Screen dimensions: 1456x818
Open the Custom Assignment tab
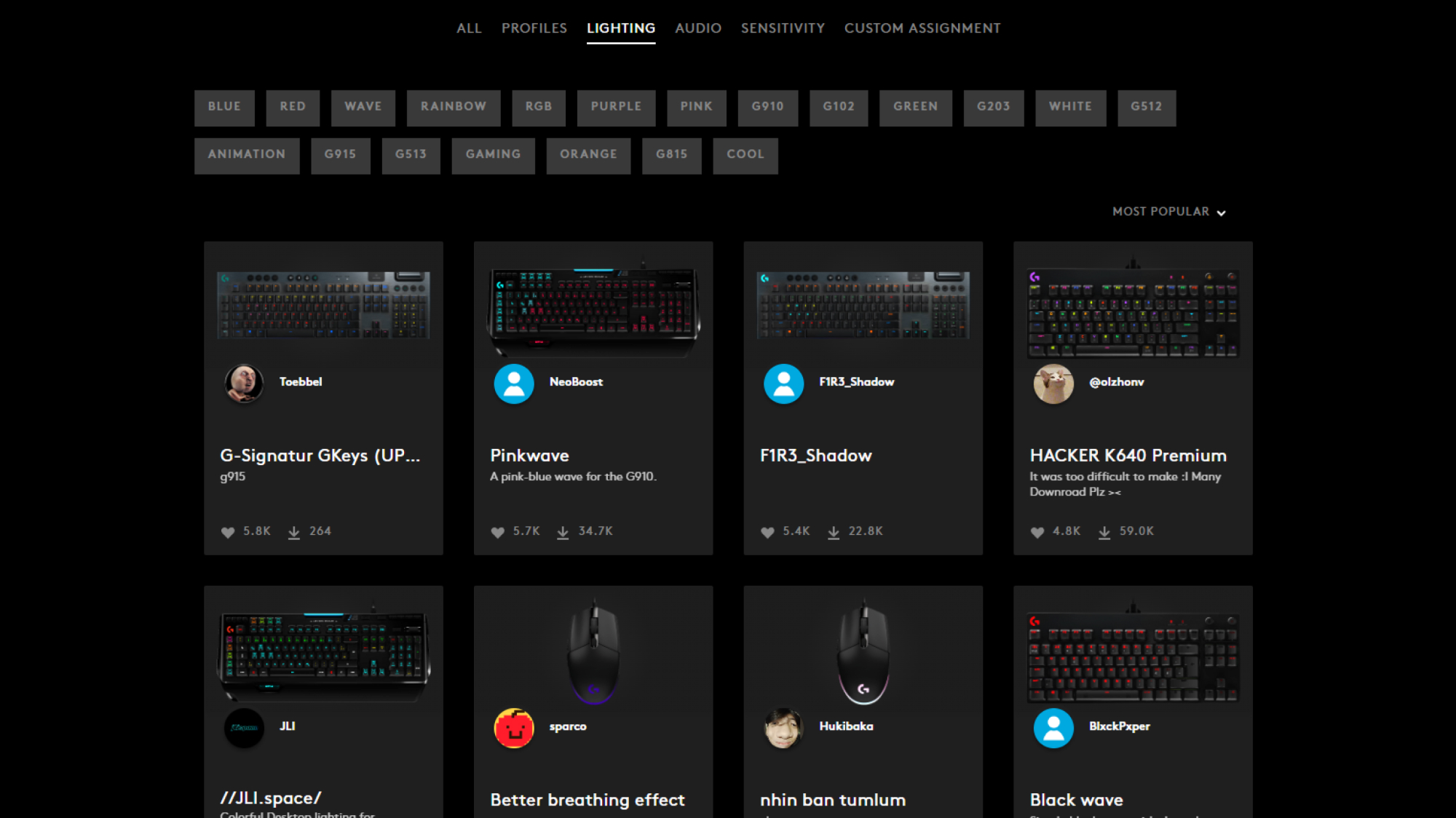(922, 28)
